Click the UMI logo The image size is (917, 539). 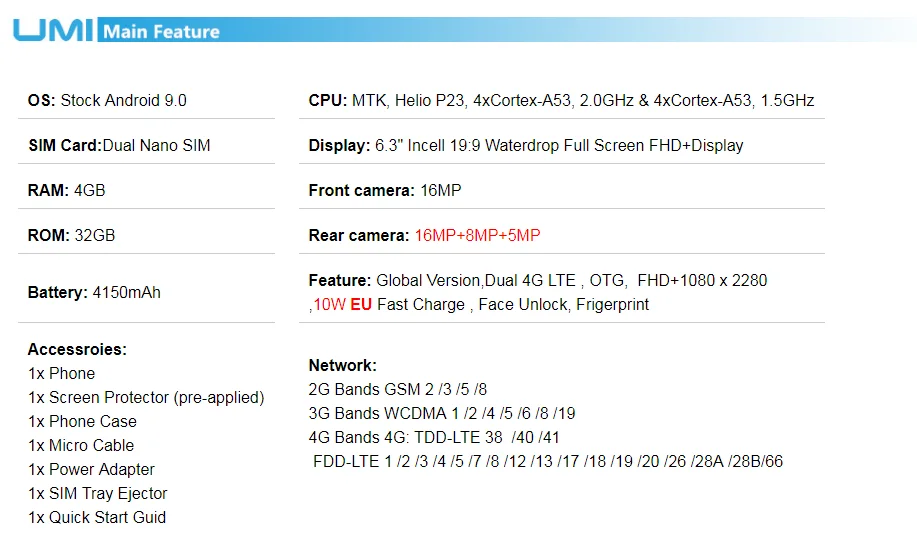tap(53, 30)
